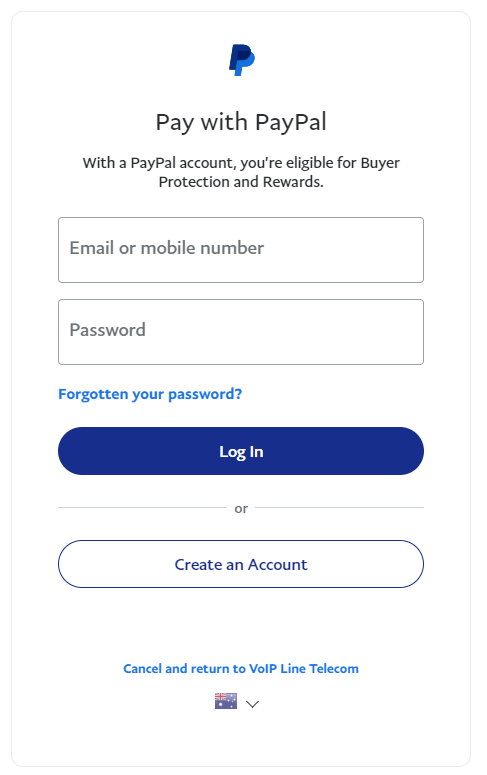Click the Log In button
Image resolution: width=487 pixels, height=775 pixels.
(x=241, y=451)
